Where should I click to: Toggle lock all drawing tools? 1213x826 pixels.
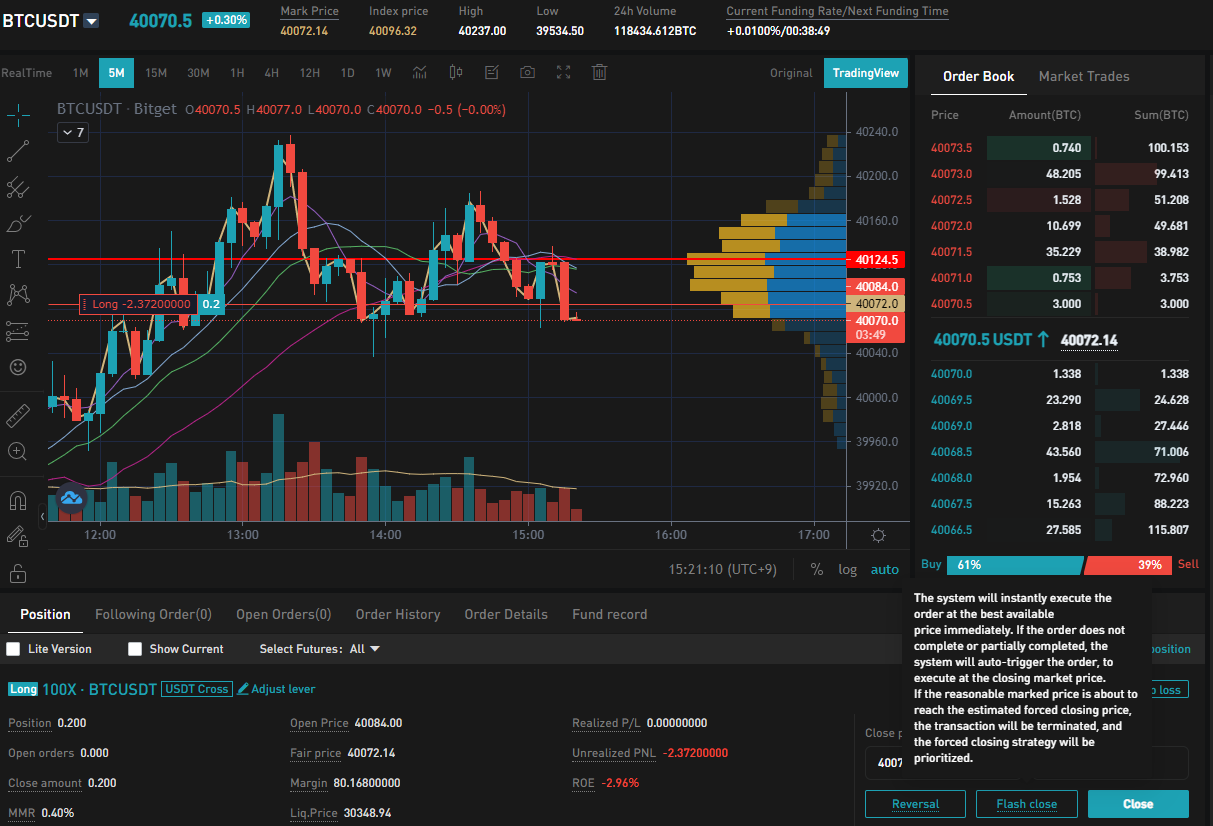coord(18,573)
